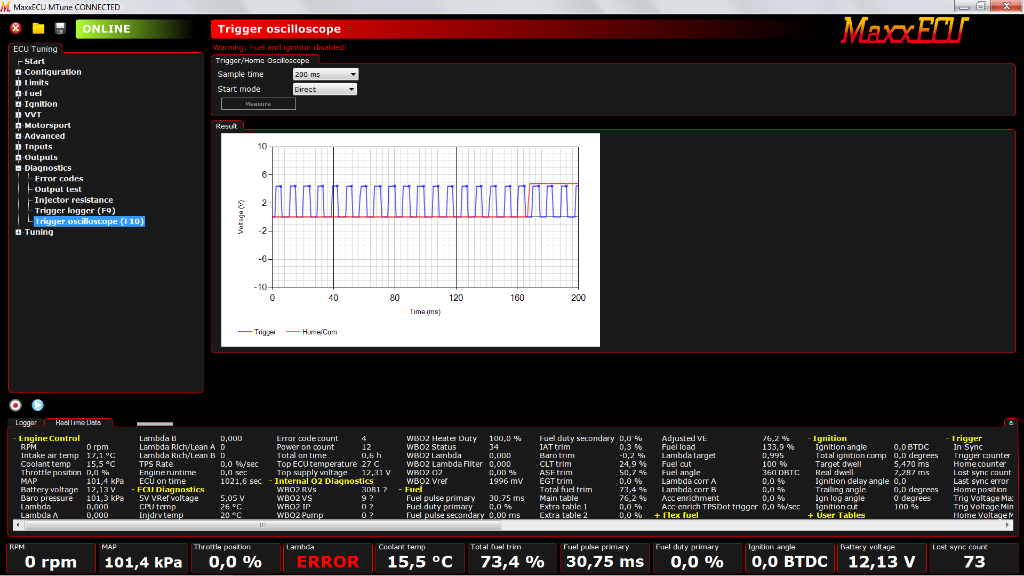This screenshot has height=576, width=1024.
Task: Collapse the Diagnostics tree node
Action: [x=18, y=168]
